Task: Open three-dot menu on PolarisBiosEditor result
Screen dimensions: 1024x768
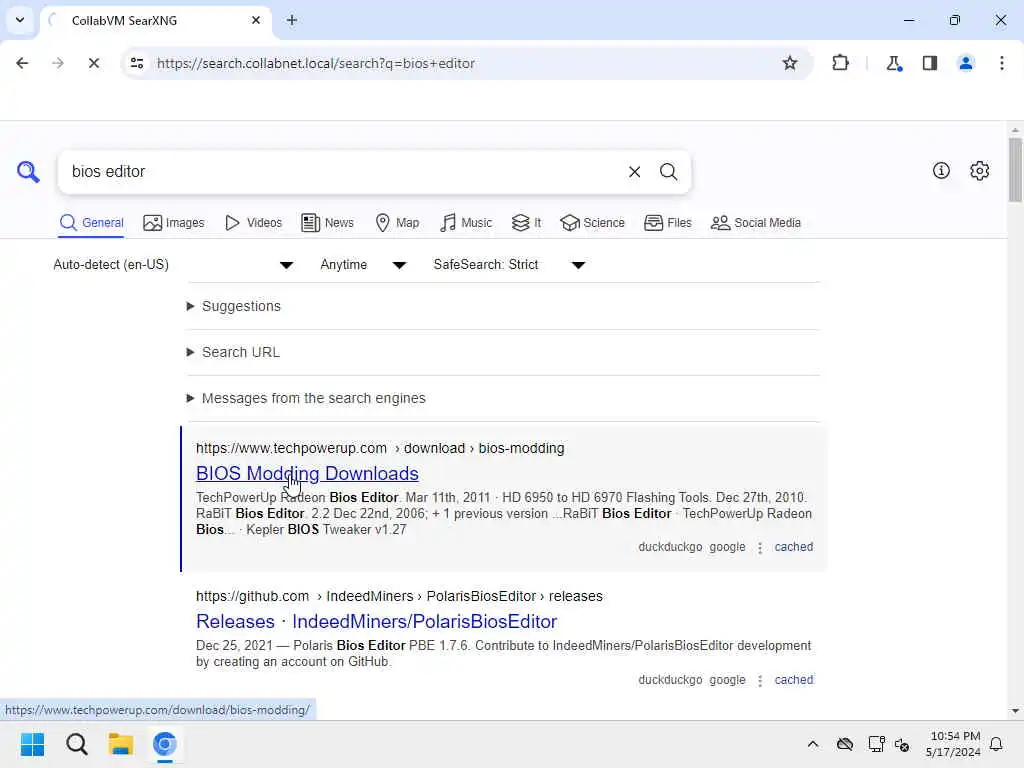Action: pyautogui.click(x=760, y=680)
